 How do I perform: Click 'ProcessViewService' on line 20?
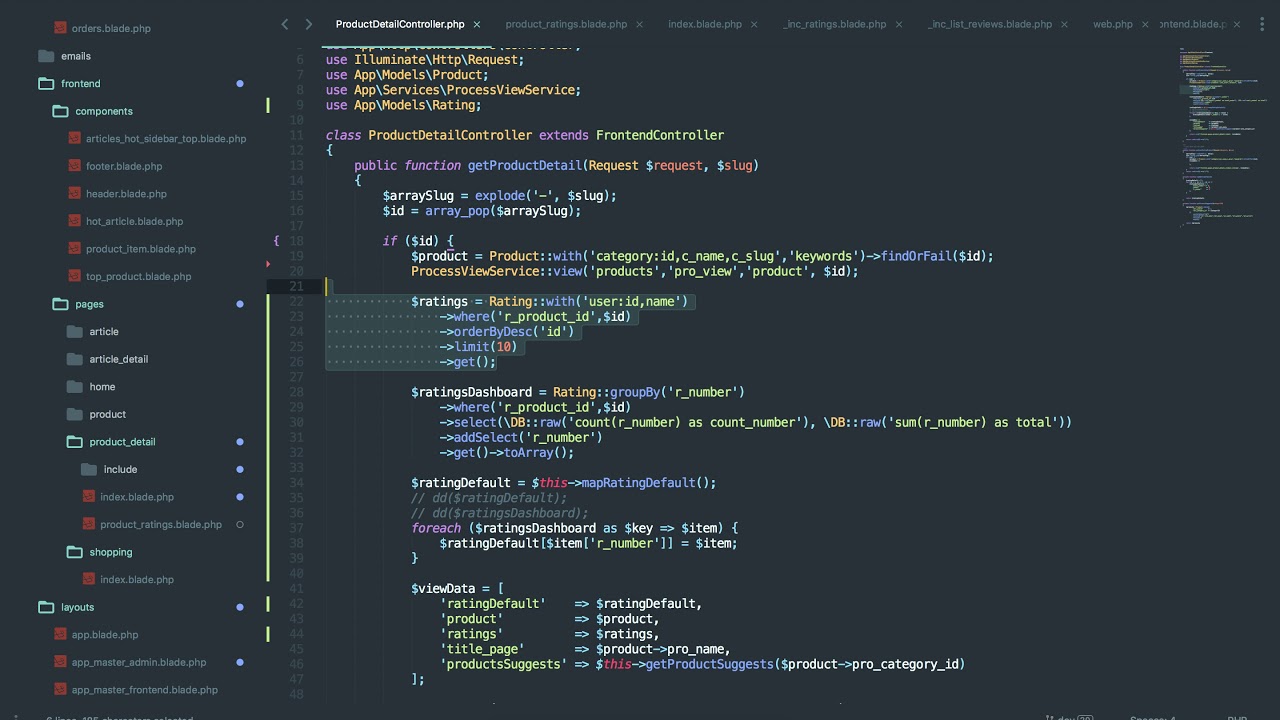[x=475, y=271]
